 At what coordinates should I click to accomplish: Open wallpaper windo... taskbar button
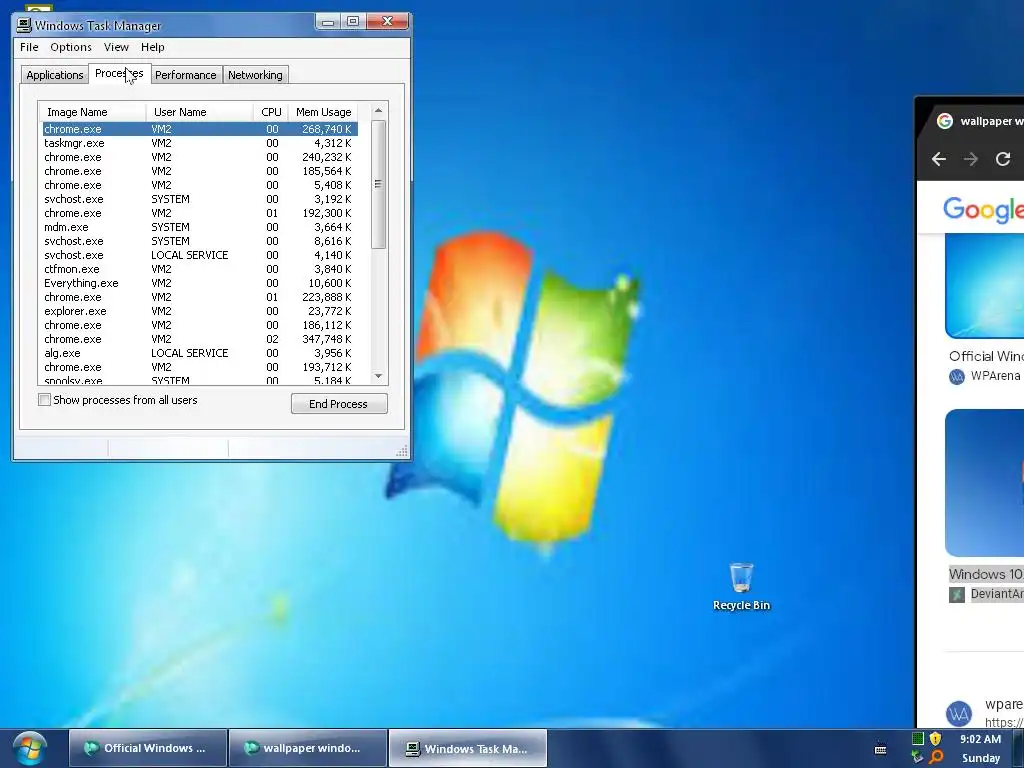308,748
